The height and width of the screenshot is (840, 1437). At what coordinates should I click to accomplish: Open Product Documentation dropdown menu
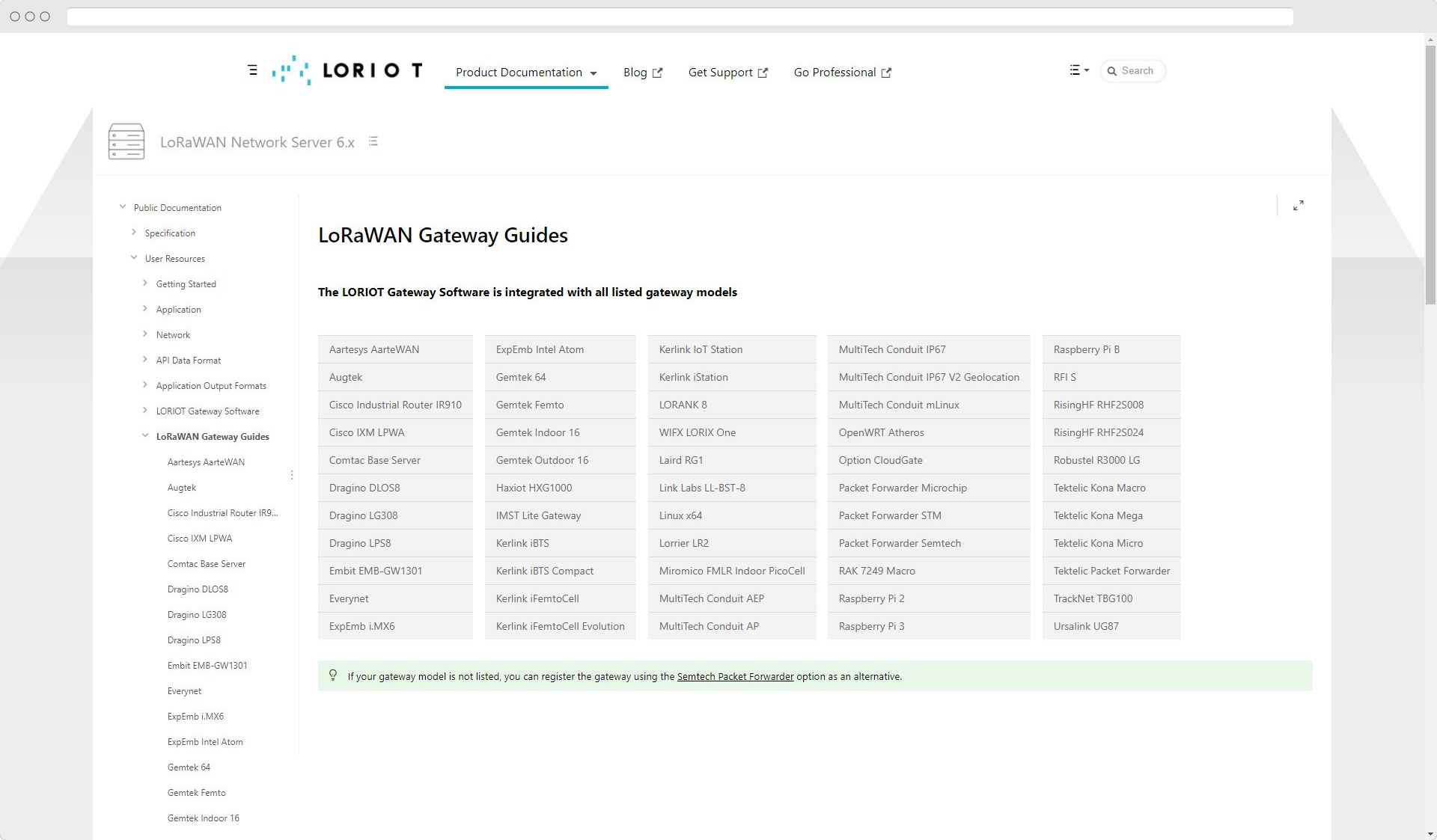[526, 73]
